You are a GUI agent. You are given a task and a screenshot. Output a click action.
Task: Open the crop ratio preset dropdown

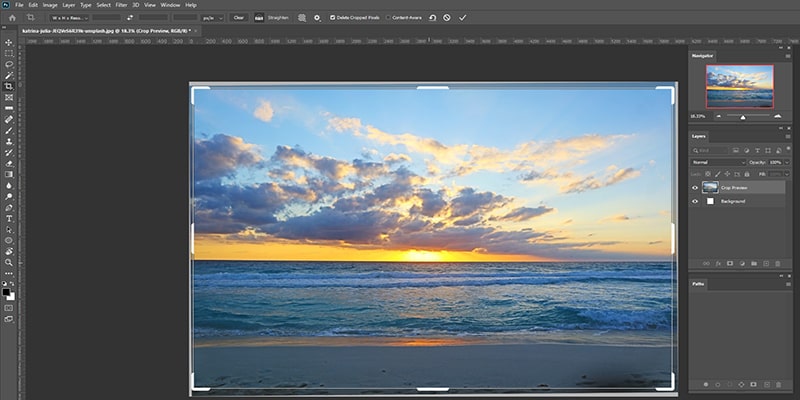coord(69,18)
